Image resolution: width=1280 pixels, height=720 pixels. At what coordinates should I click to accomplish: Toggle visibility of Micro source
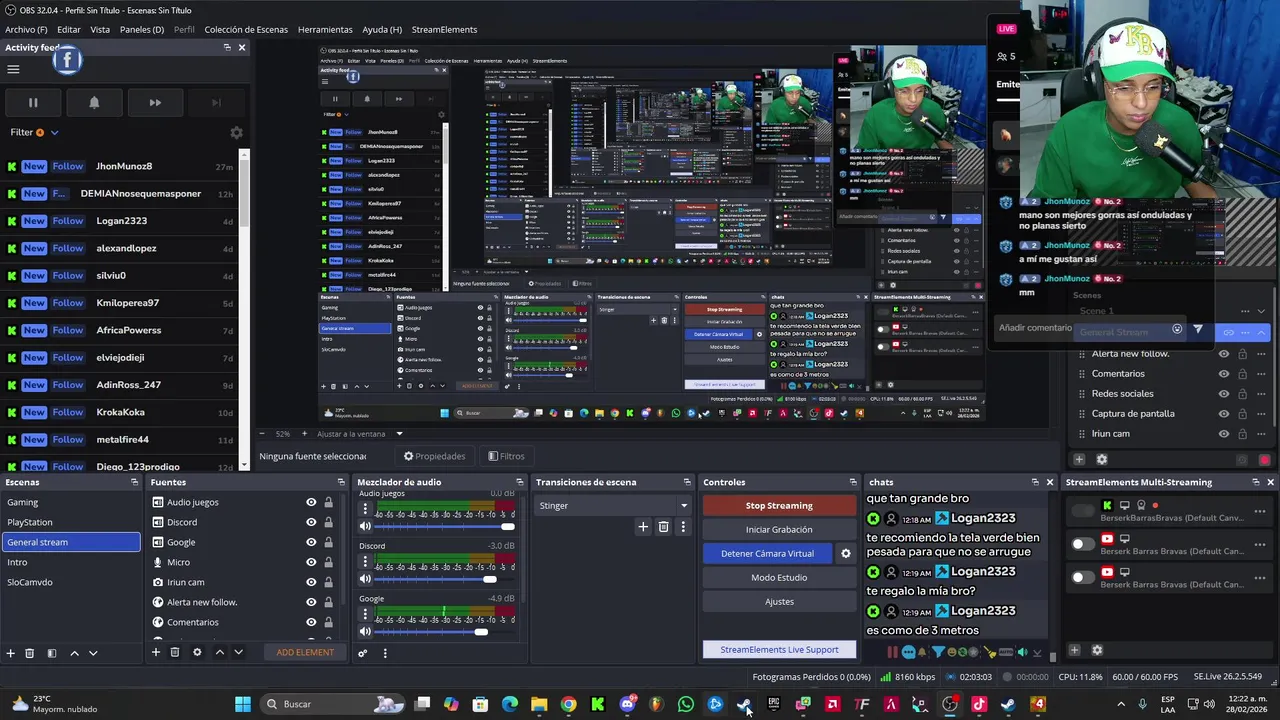point(311,562)
